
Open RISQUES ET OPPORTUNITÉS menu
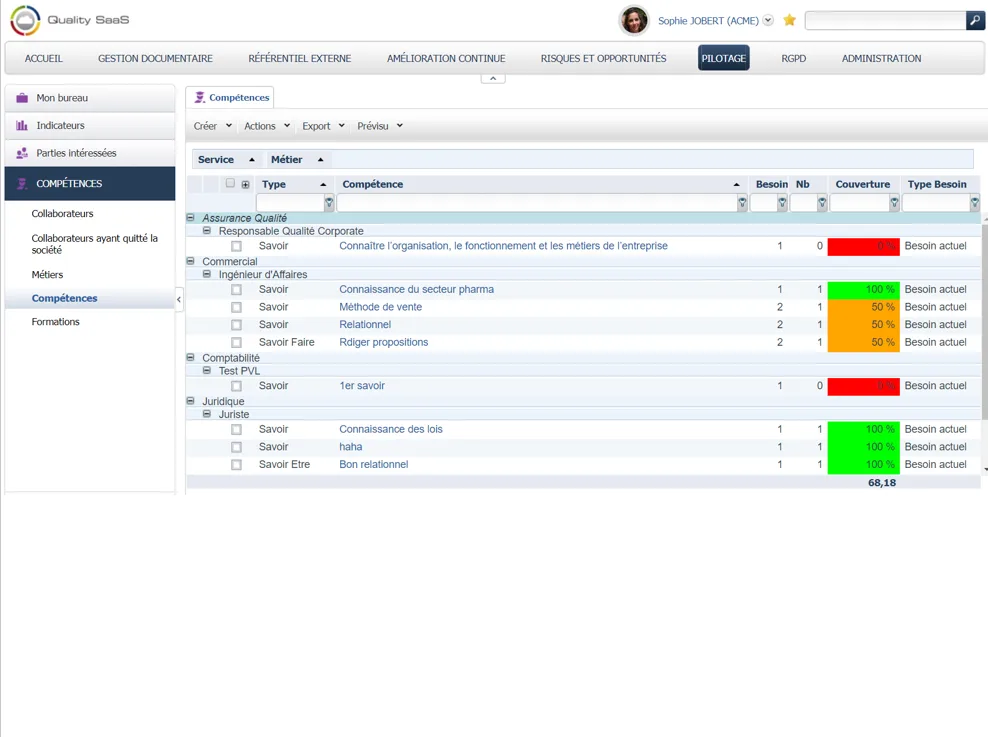pyautogui.click(x=604, y=59)
